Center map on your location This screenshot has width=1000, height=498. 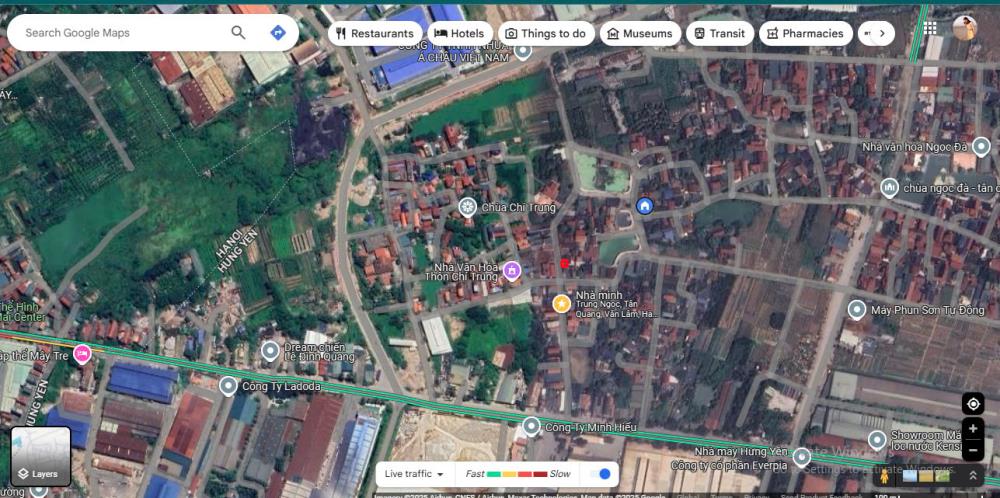click(x=973, y=404)
